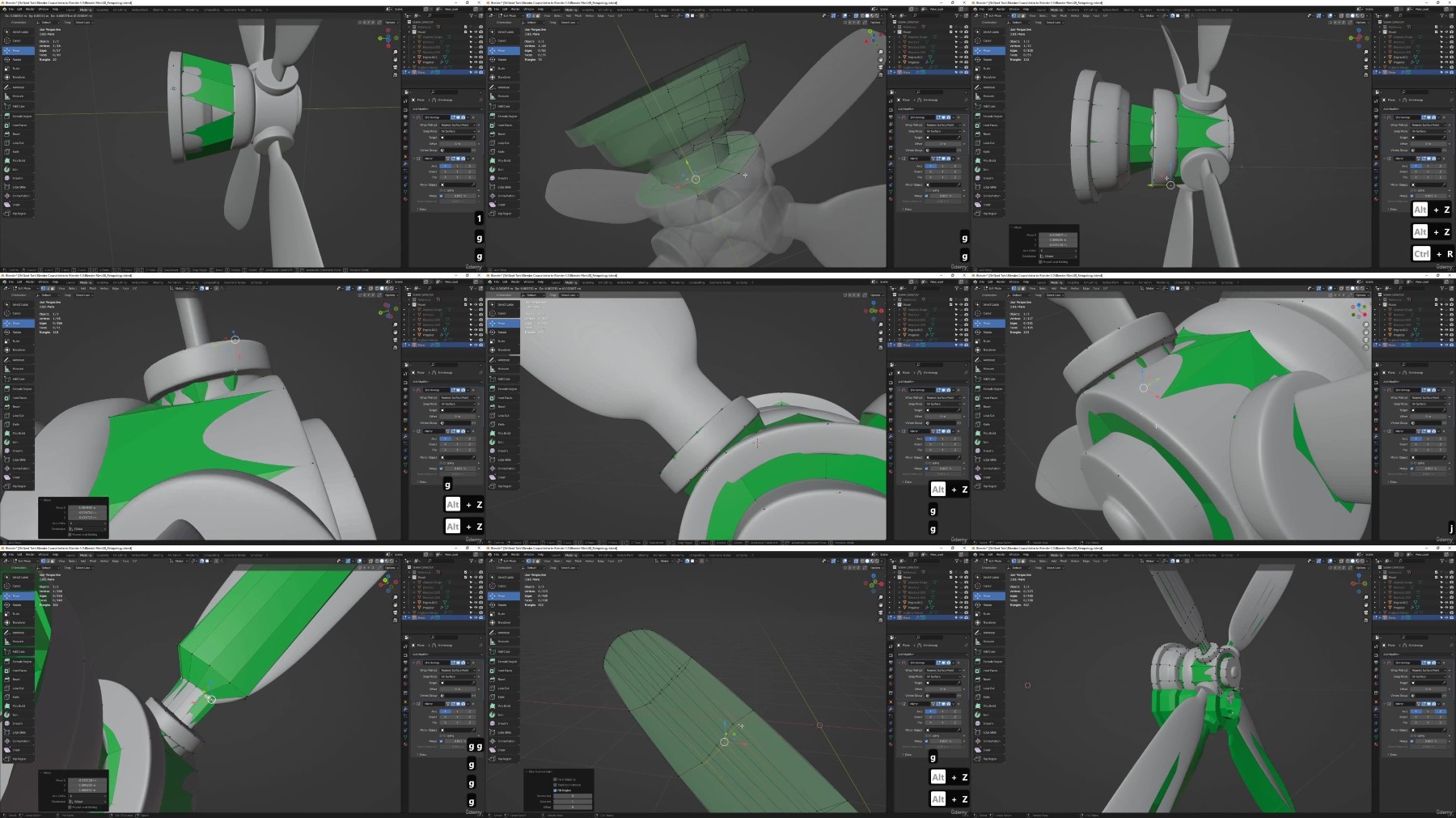Screen dimensions: 1456x818
Task: Open Wrap Method dropdown in top-left frame
Action: (x=457, y=125)
